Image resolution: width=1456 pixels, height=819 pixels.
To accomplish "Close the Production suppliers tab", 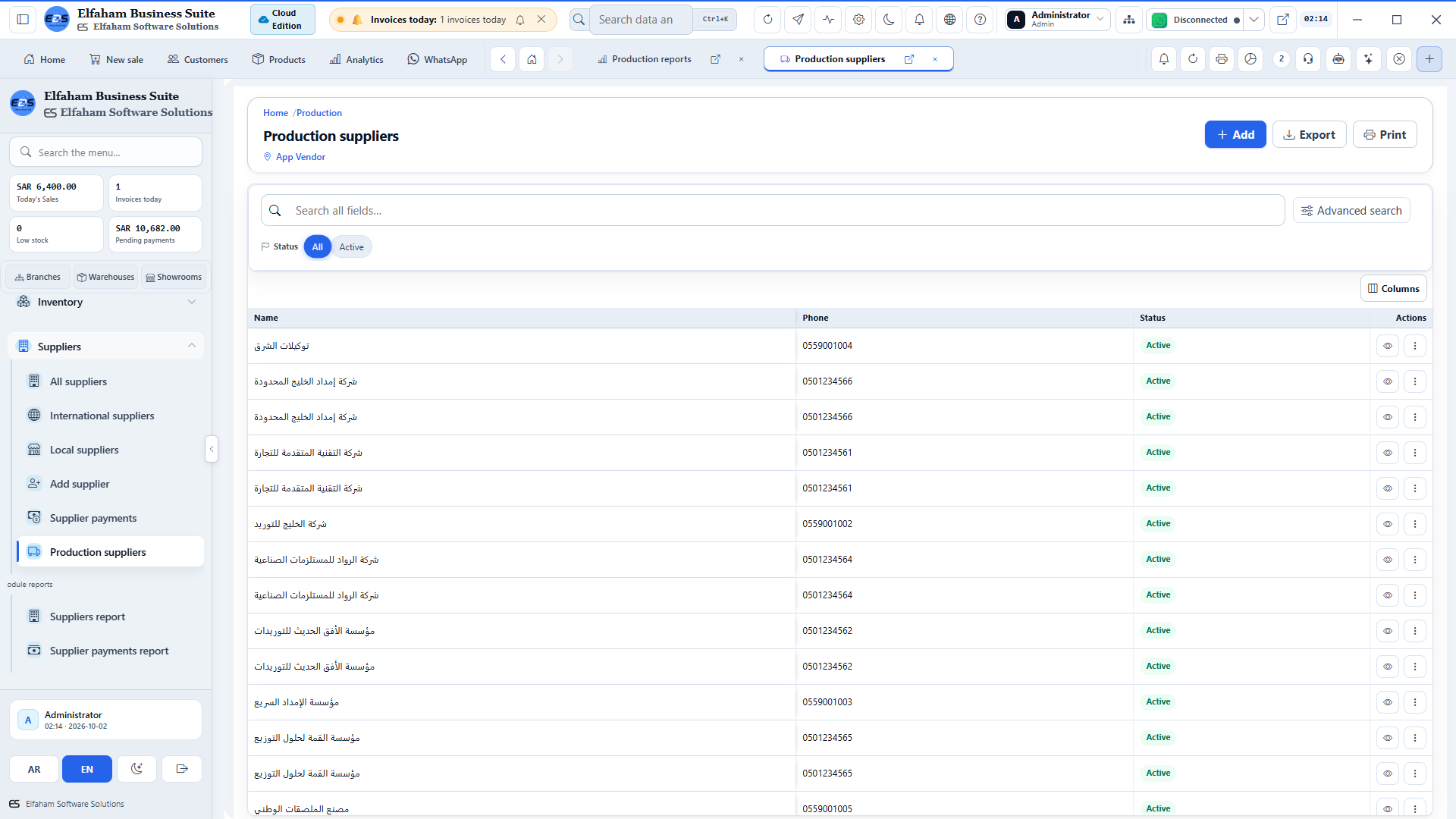I will click(935, 59).
